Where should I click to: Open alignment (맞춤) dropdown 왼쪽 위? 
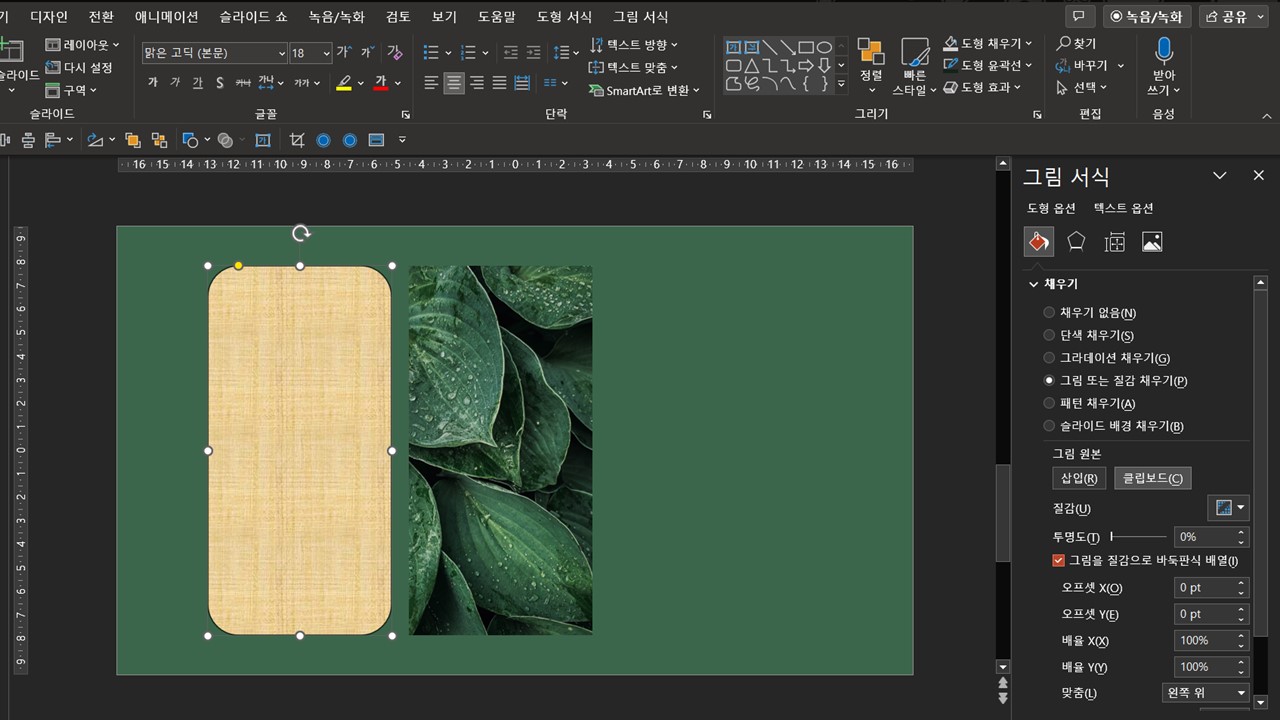(1205, 693)
